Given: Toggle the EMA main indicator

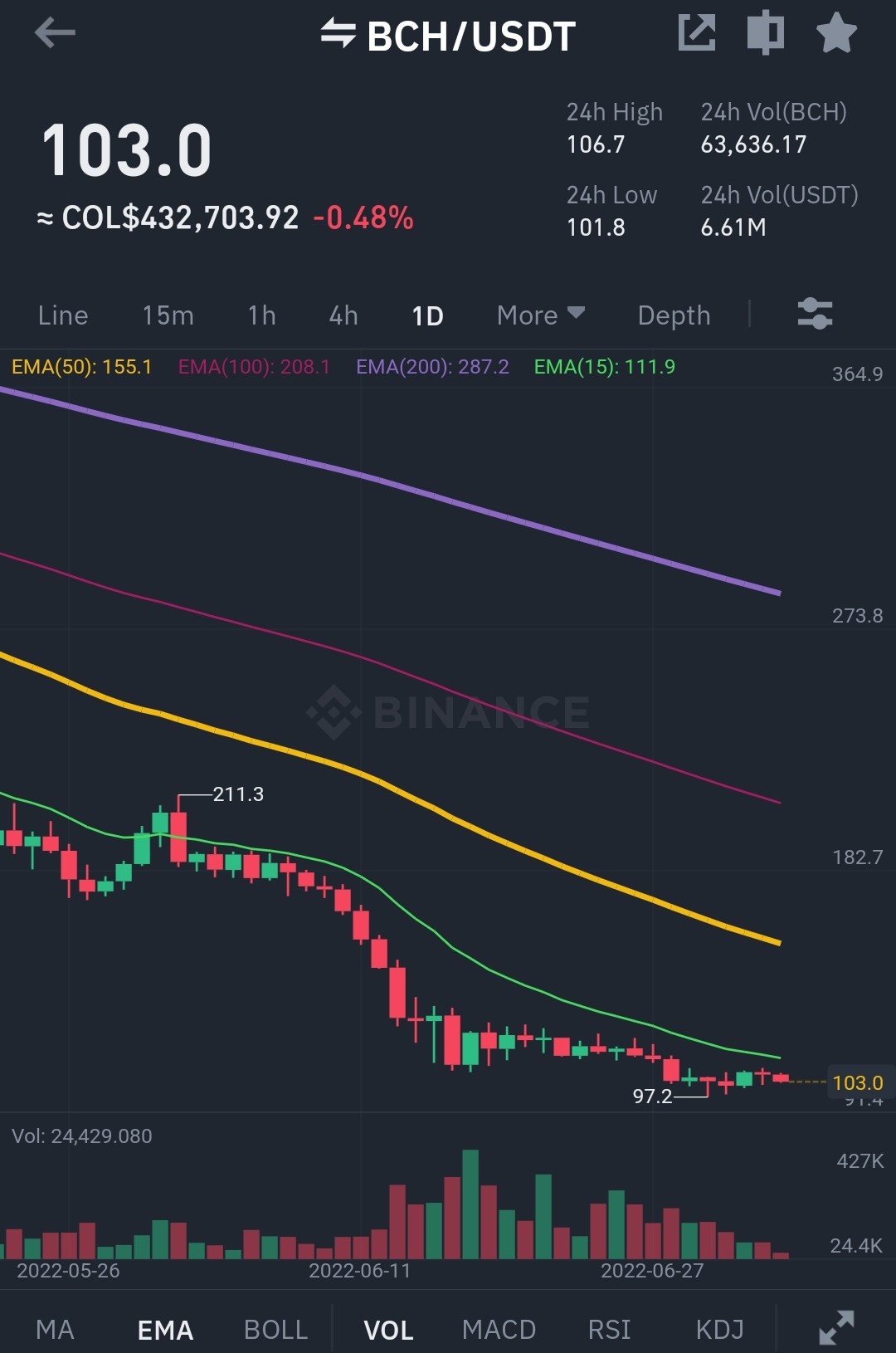Looking at the screenshot, I should tap(165, 1330).
